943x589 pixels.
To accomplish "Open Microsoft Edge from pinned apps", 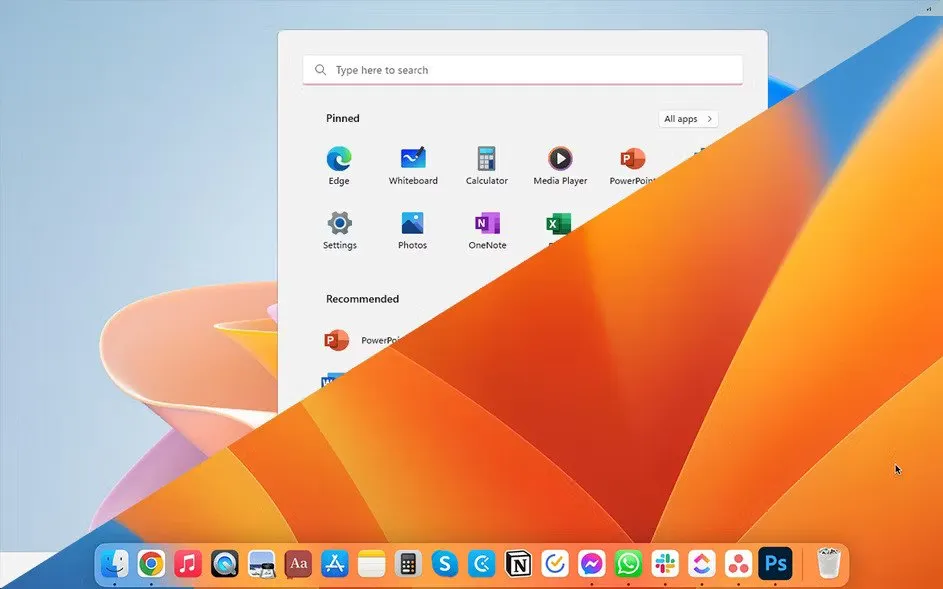I will coord(339,159).
